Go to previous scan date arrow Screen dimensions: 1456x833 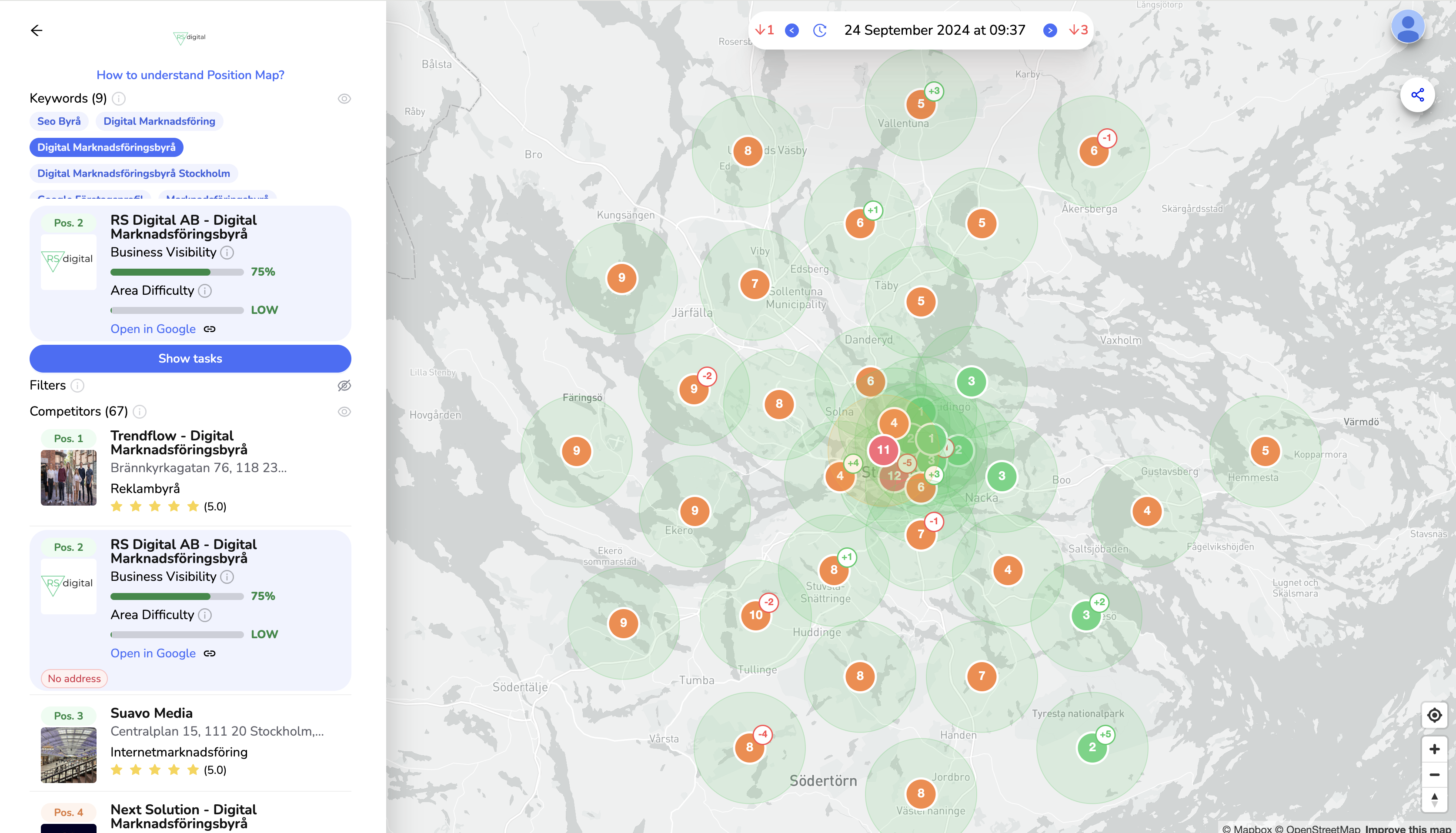(x=792, y=30)
